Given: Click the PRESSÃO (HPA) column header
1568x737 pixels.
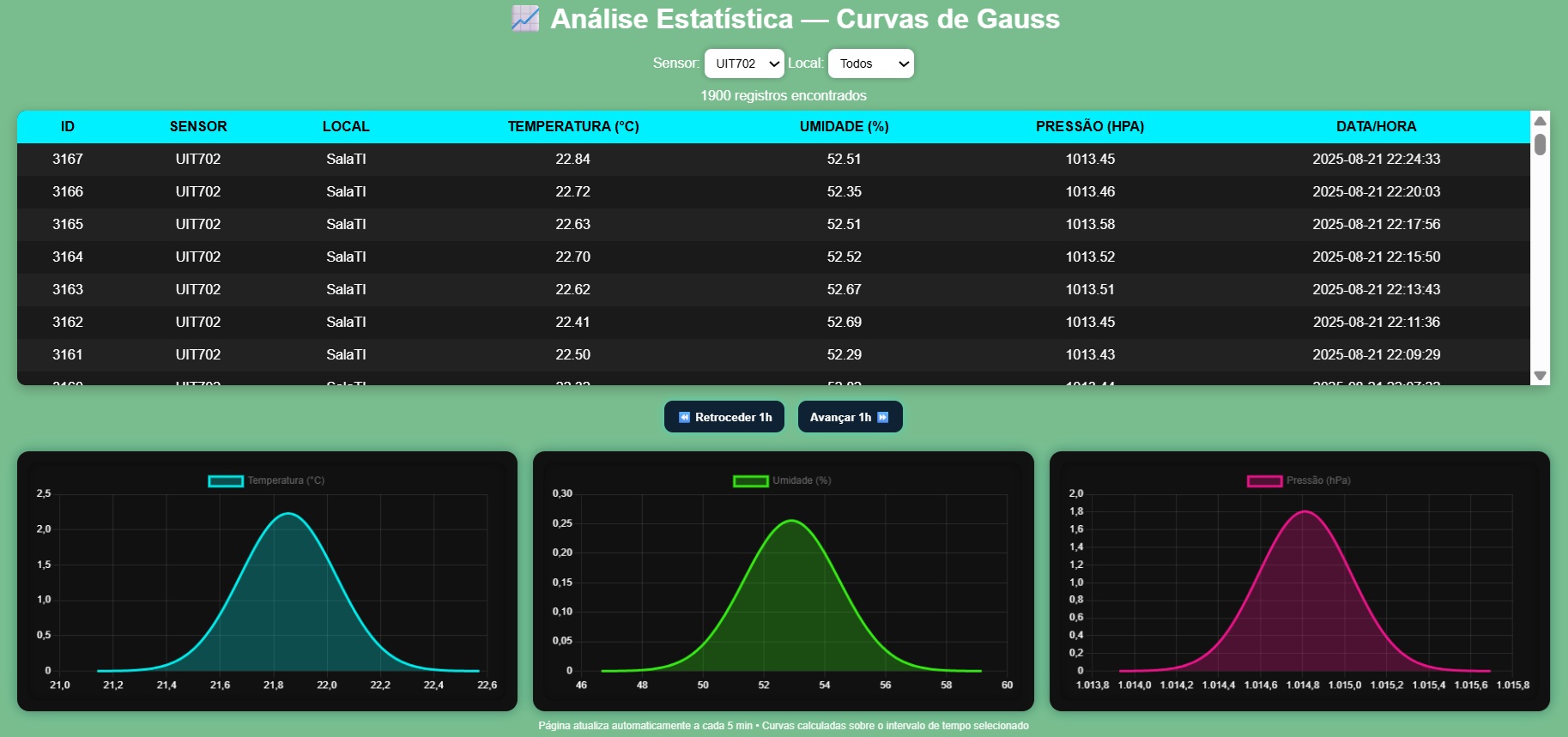Looking at the screenshot, I should [1089, 126].
